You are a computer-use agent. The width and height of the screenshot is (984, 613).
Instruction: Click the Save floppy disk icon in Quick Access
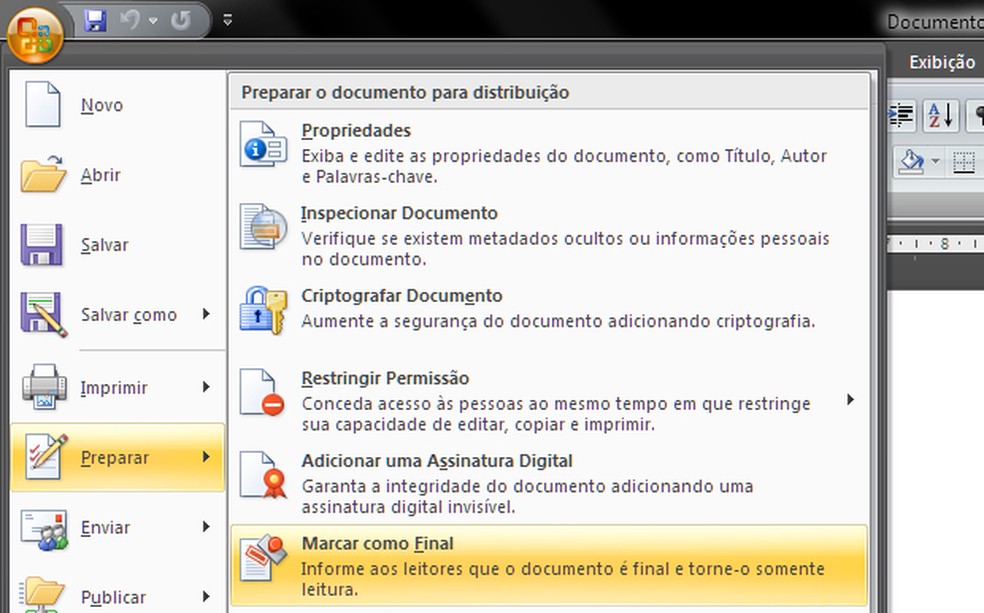[x=95, y=20]
